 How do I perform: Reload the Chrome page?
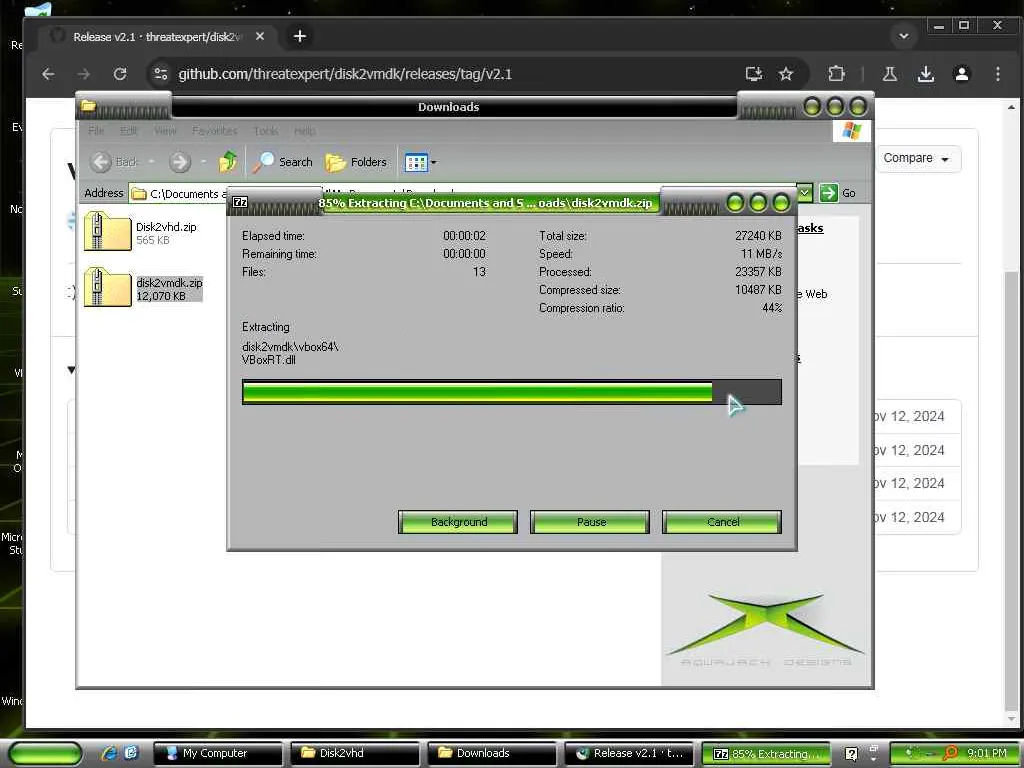coord(120,74)
